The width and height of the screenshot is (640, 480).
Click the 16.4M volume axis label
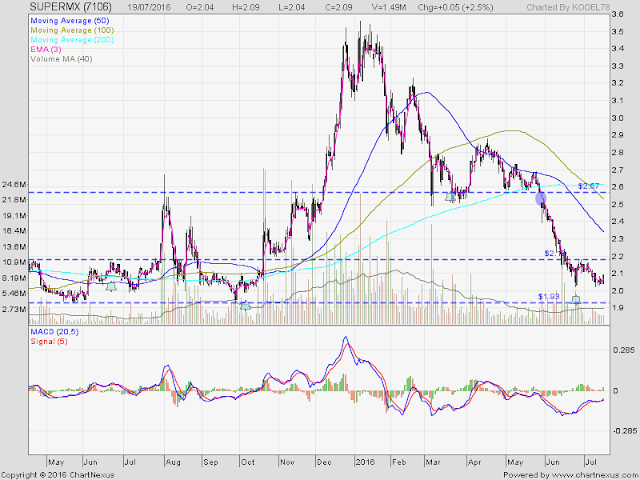14,231
